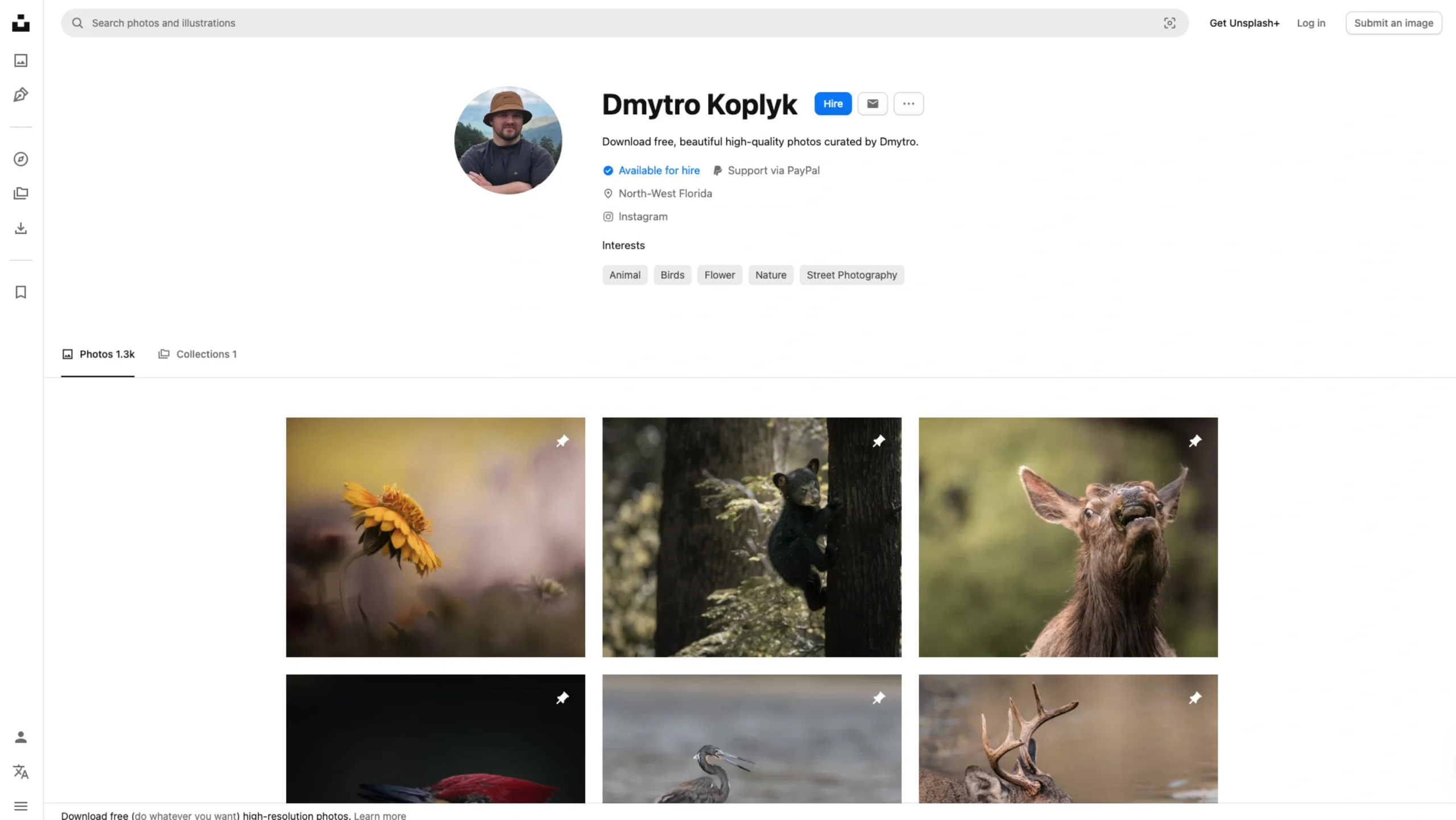This screenshot has height=820, width=1456.
Task: Open the North-West Florida location link
Action: pos(657,193)
